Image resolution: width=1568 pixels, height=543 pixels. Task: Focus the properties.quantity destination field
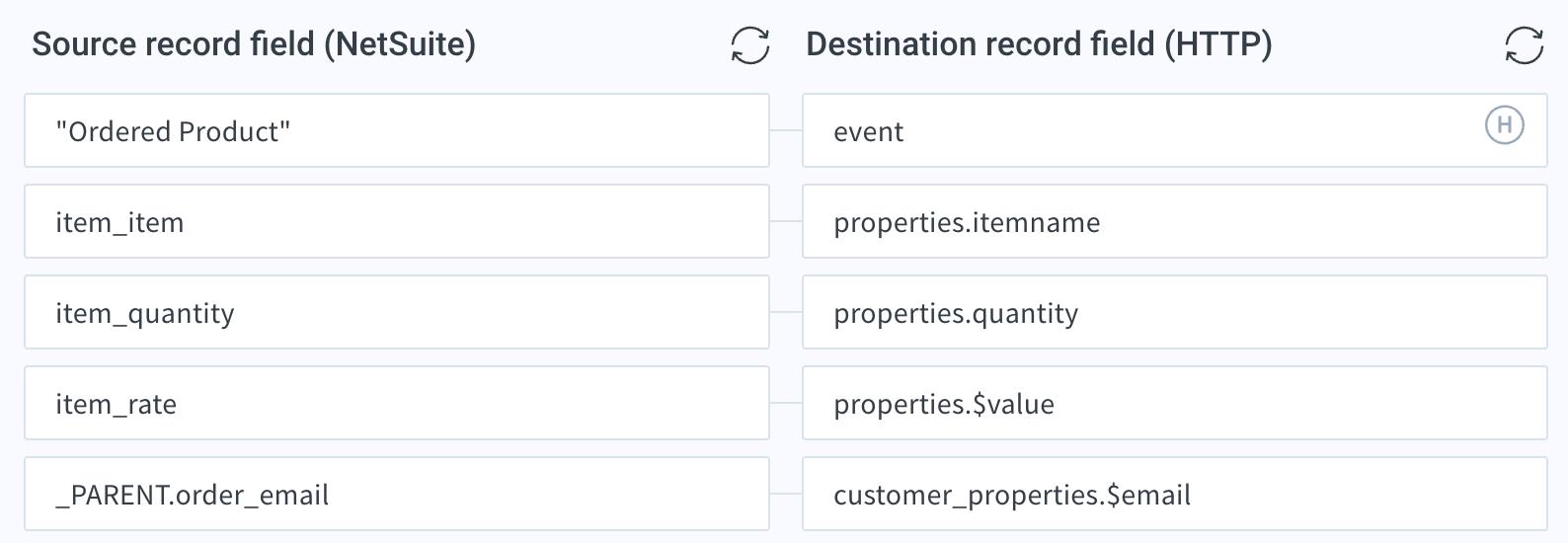[x=1175, y=312]
